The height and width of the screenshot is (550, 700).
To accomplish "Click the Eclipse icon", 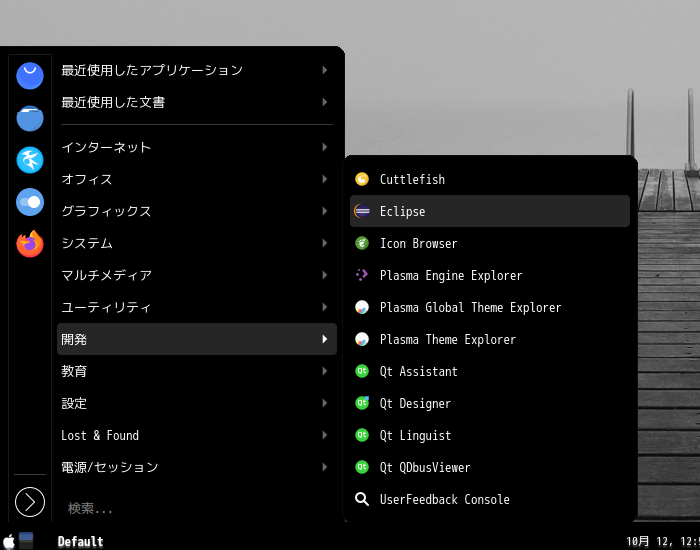I will tap(362, 211).
